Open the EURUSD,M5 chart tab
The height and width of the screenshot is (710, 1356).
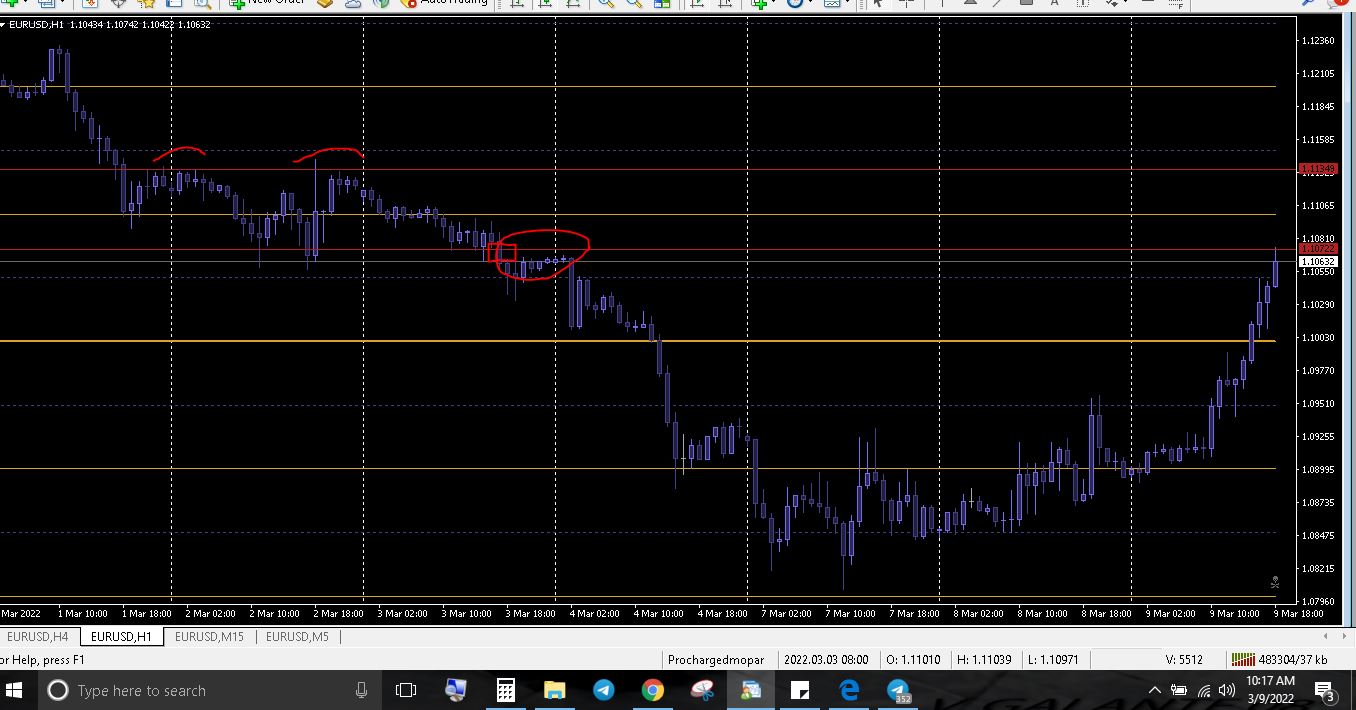pyautogui.click(x=297, y=636)
